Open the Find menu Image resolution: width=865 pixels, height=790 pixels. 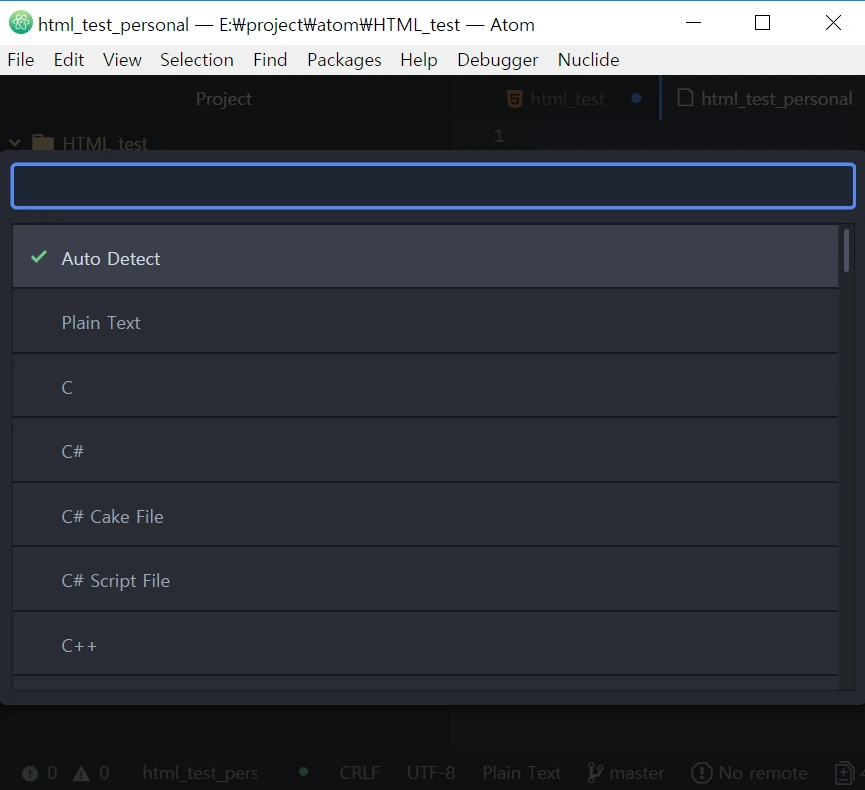[x=270, y=60]
